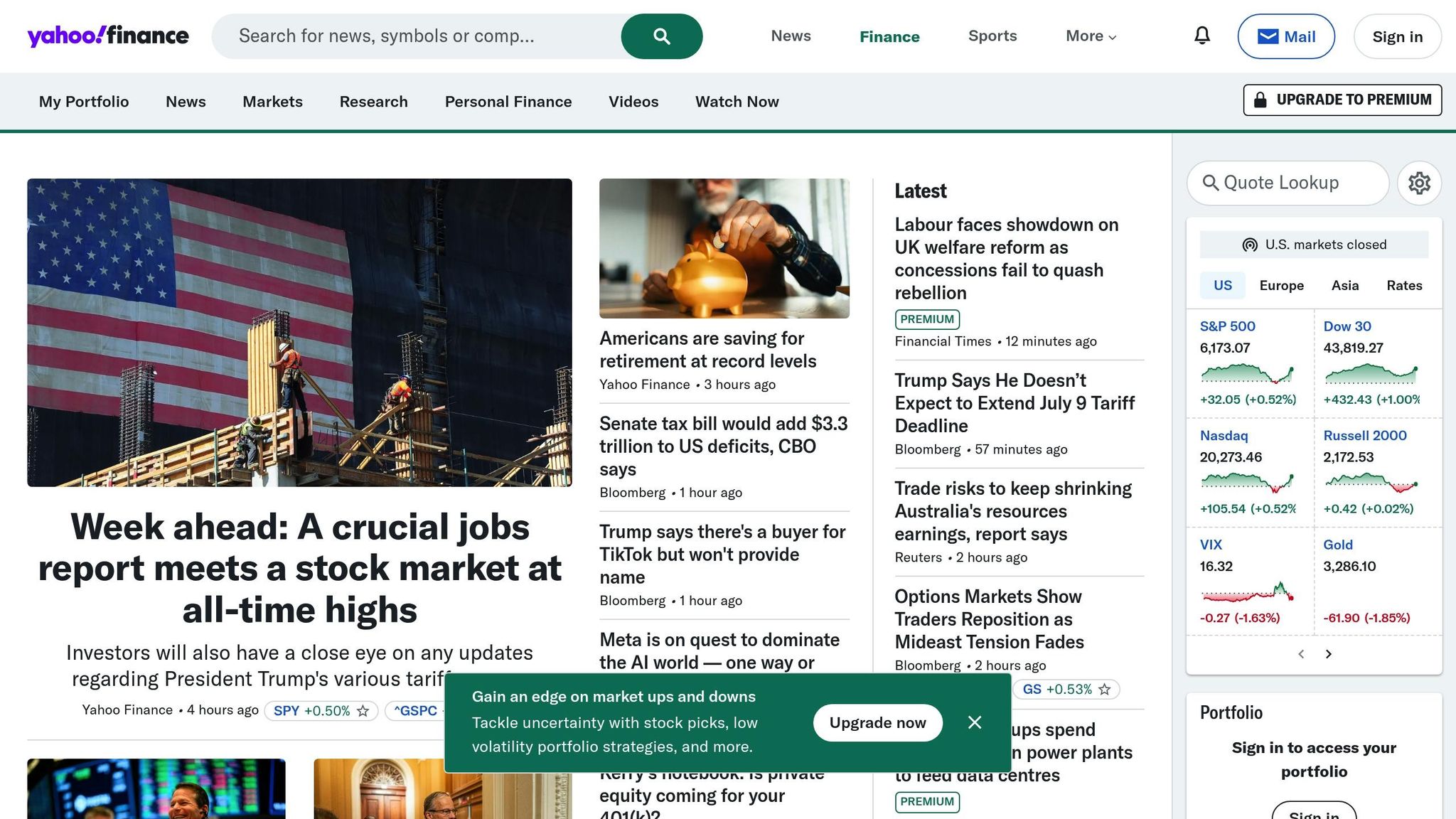Viewport: 1456px width, 819px height.
Task: Open Options Markets Show Traders article
Action: 989,619
